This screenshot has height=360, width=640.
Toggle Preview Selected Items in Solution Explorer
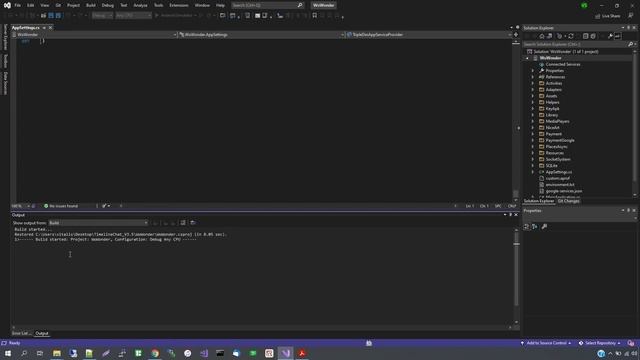tap(618, 36)
